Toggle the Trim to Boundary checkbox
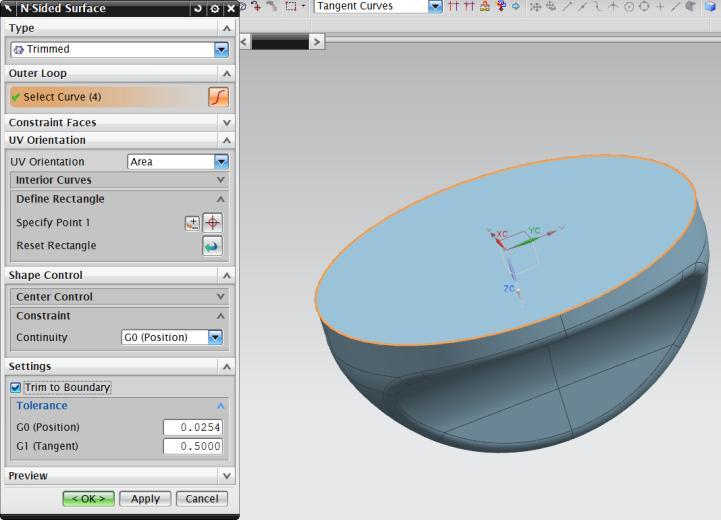 (x=15, y=388)
